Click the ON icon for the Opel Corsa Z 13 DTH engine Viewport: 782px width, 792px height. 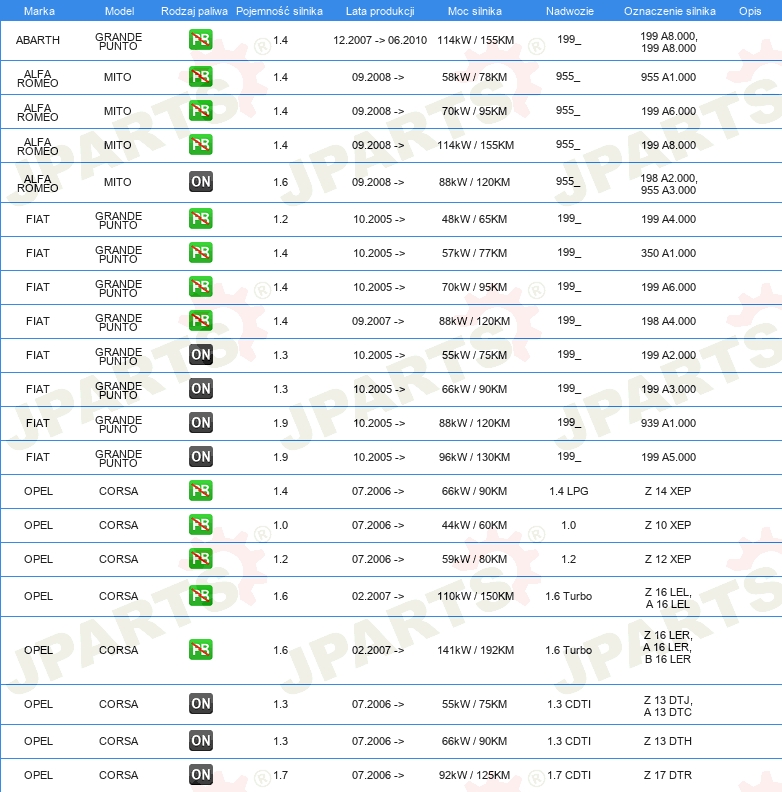click(x=201, y=741)
